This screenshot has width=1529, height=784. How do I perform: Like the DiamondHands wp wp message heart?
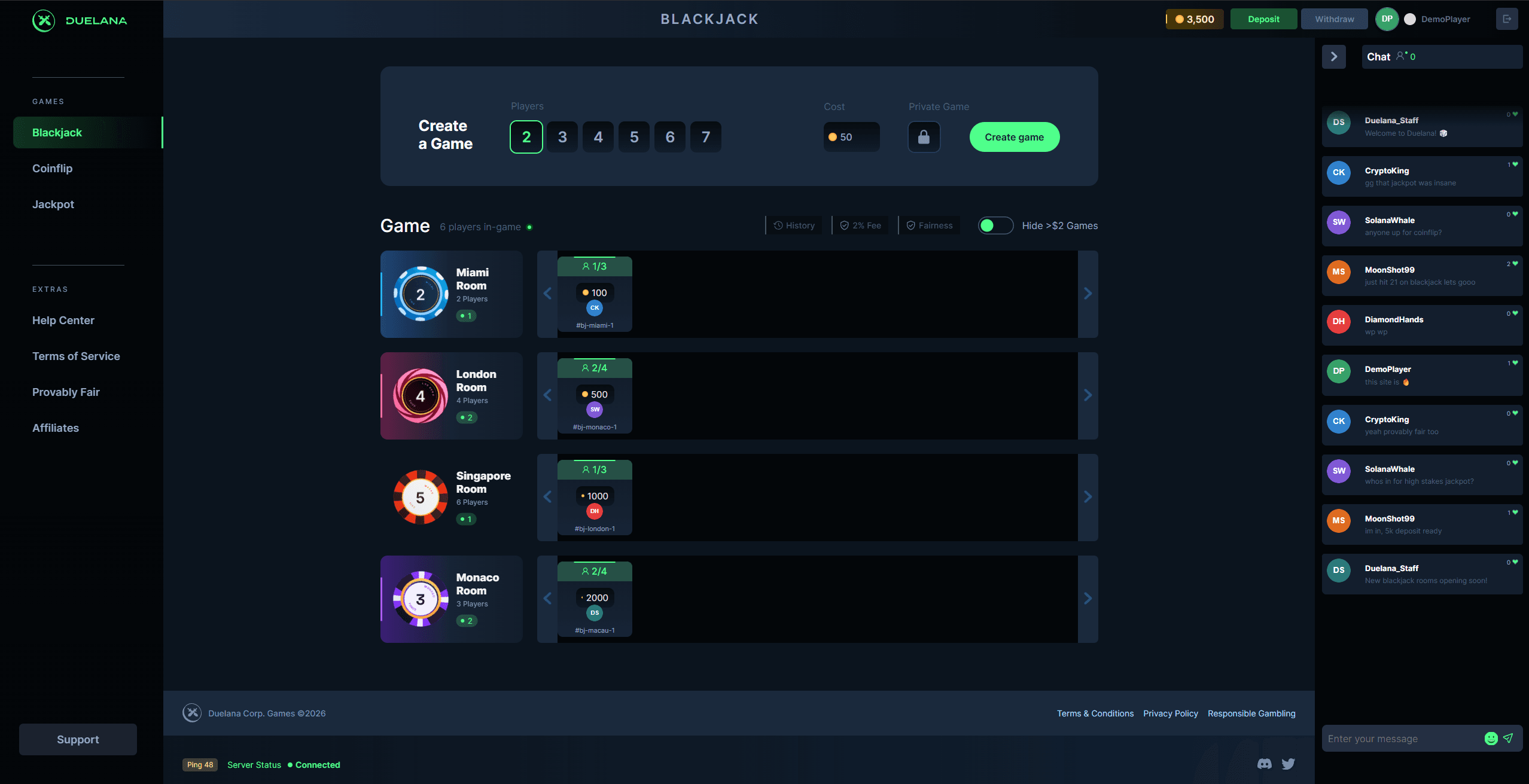click(x=1515, y=313)
